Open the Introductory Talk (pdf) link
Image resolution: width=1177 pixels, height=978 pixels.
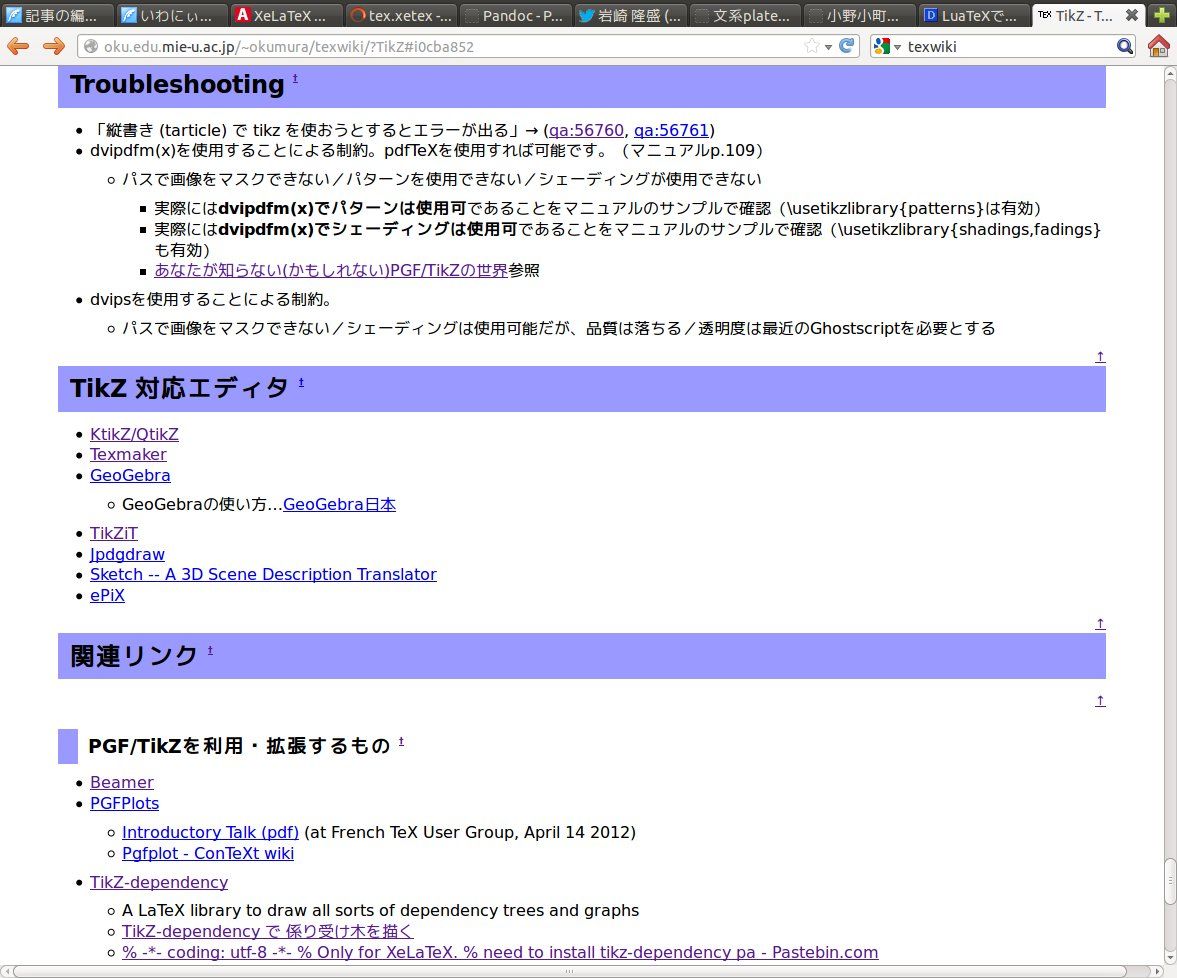click(x=210, y=832)
